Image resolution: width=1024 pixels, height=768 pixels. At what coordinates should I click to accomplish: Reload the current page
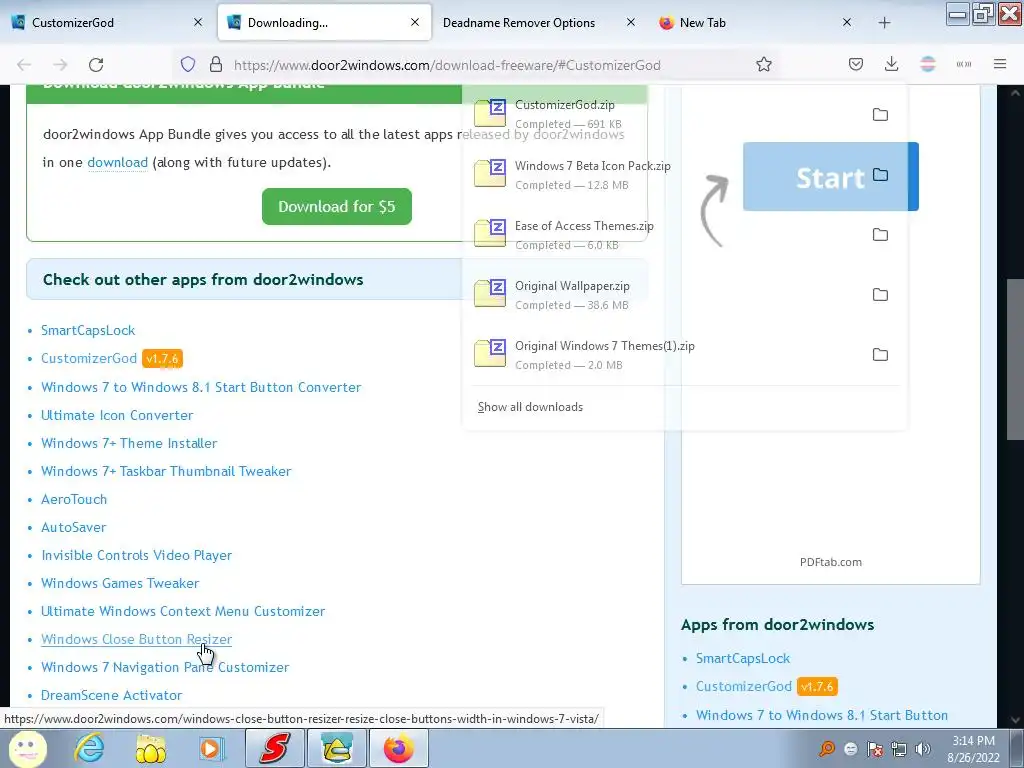pyautogui.click(x=96, y=65)
